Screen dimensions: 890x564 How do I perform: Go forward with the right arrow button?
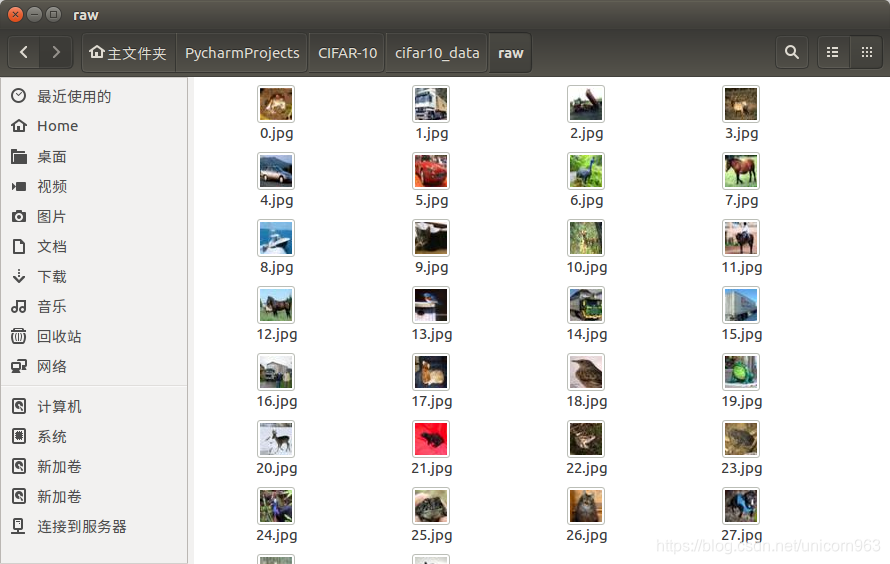point(56,53)
